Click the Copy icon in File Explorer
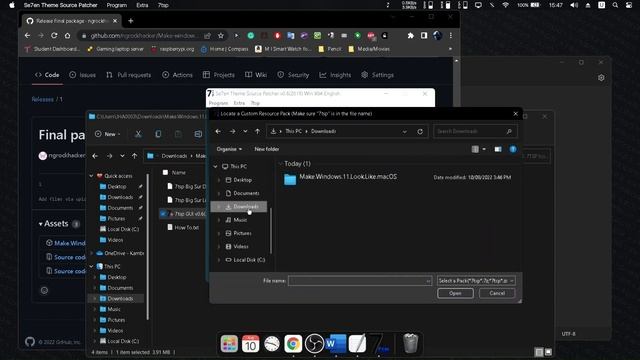 click(158, 134)
